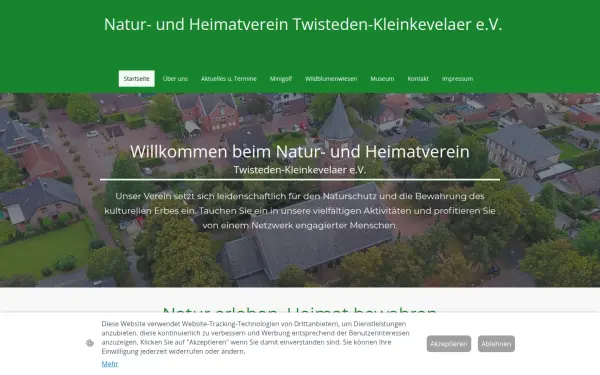Viewport: 600px width, 375px height.
Task: Click the site title Natur- und Heimatverein Twisteden-Kleinkevelaer e.V.
Action: (303, 24)
